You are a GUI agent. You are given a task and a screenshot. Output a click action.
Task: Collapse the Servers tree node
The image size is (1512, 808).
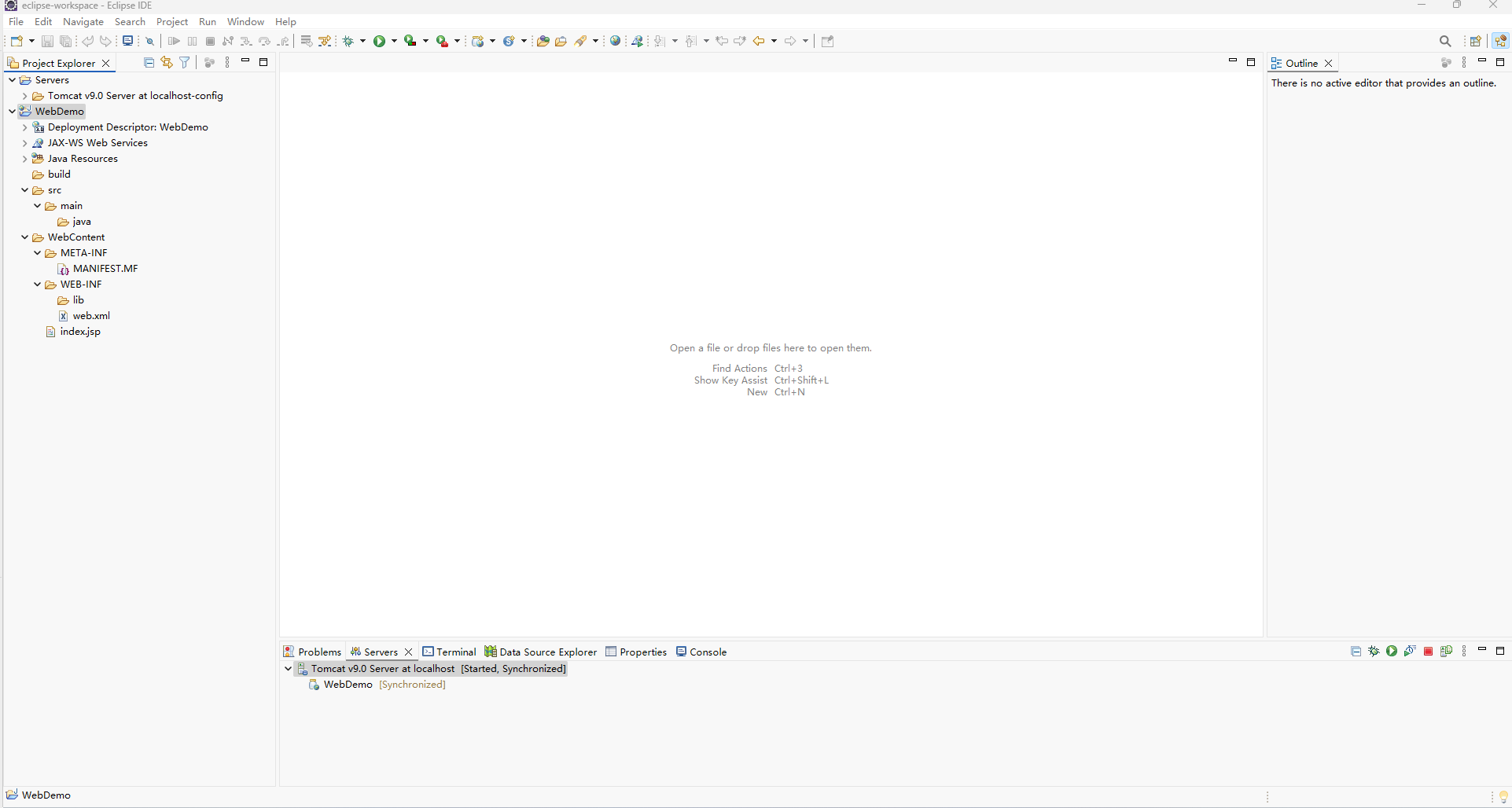tap(12, 80)
